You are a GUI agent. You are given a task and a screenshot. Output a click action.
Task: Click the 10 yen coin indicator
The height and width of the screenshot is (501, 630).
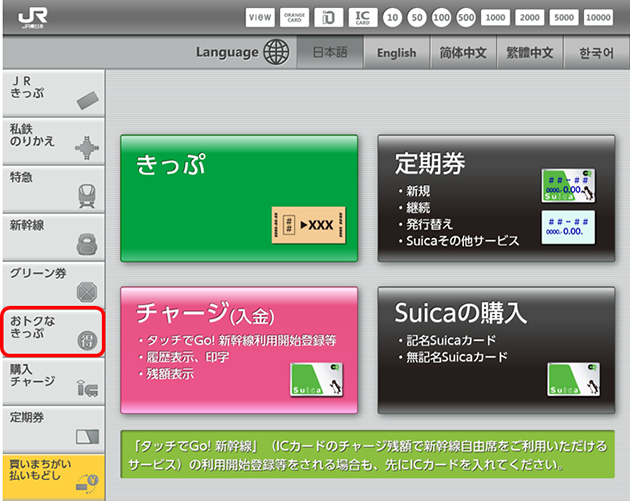[x=393, y=18]
